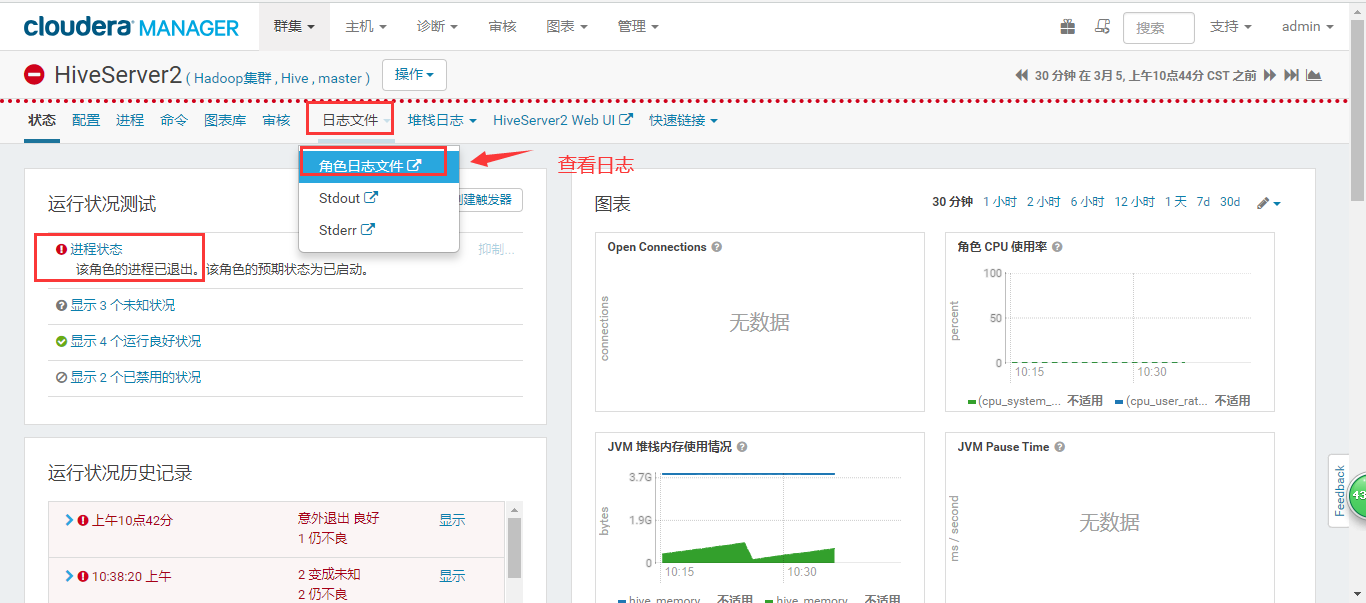The image size is (1366, 603).
Task: Switch to the 状态 tab
Action: coord(42,120)
